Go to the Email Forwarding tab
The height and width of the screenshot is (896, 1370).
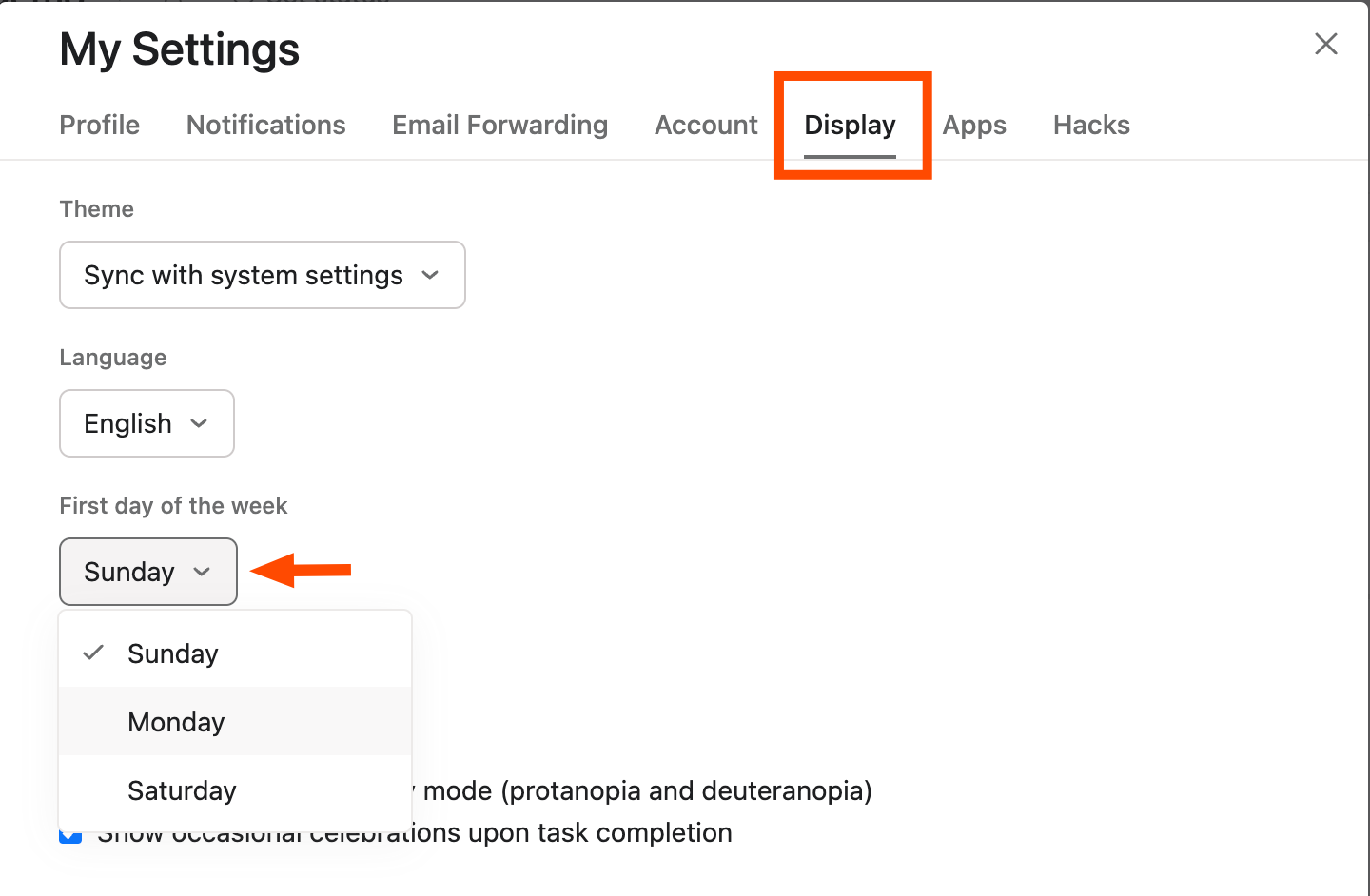[499, 125]
